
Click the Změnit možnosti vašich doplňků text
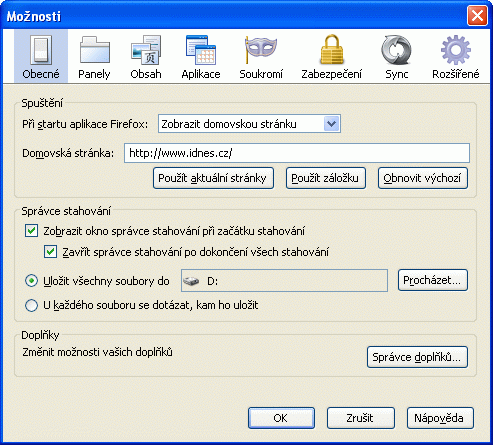(x=97, y=352)
